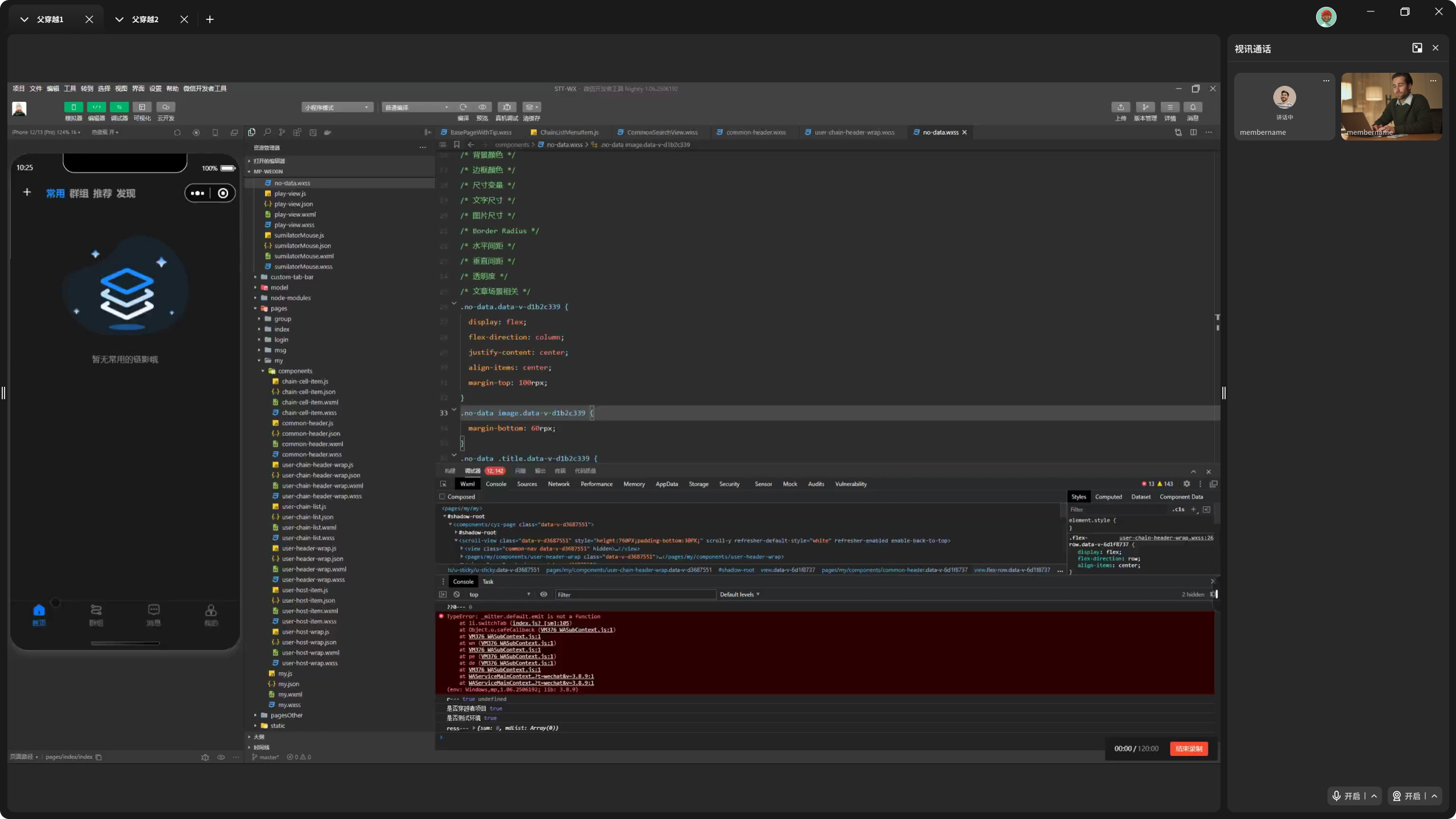Viewport: 1456px width, 819px height.
Task: Click the compile refresh icon
Action: coord(463,107)
